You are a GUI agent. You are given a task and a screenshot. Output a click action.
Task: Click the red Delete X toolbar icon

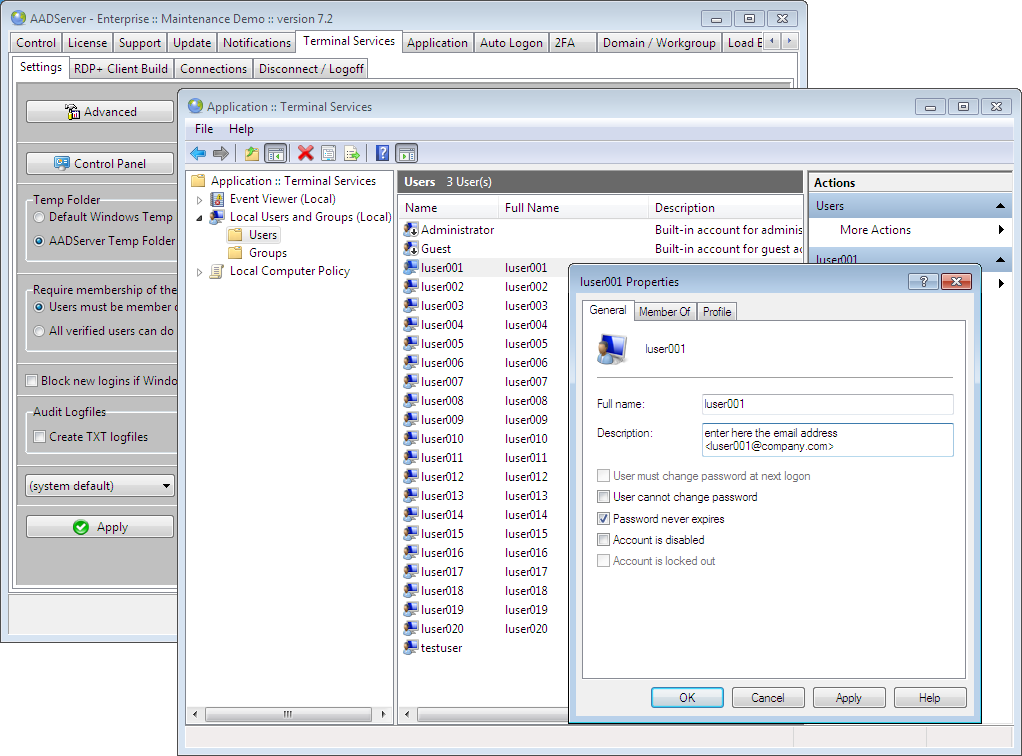(306, 153)
